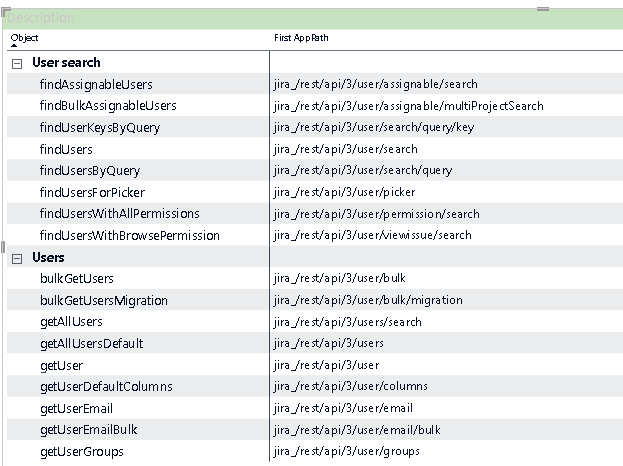Viewport: 623px width, 466px height.
Task: Click the path jira_/rest/api/3/user/search/query
Action: pyautogui.click(x=363, y=170)
